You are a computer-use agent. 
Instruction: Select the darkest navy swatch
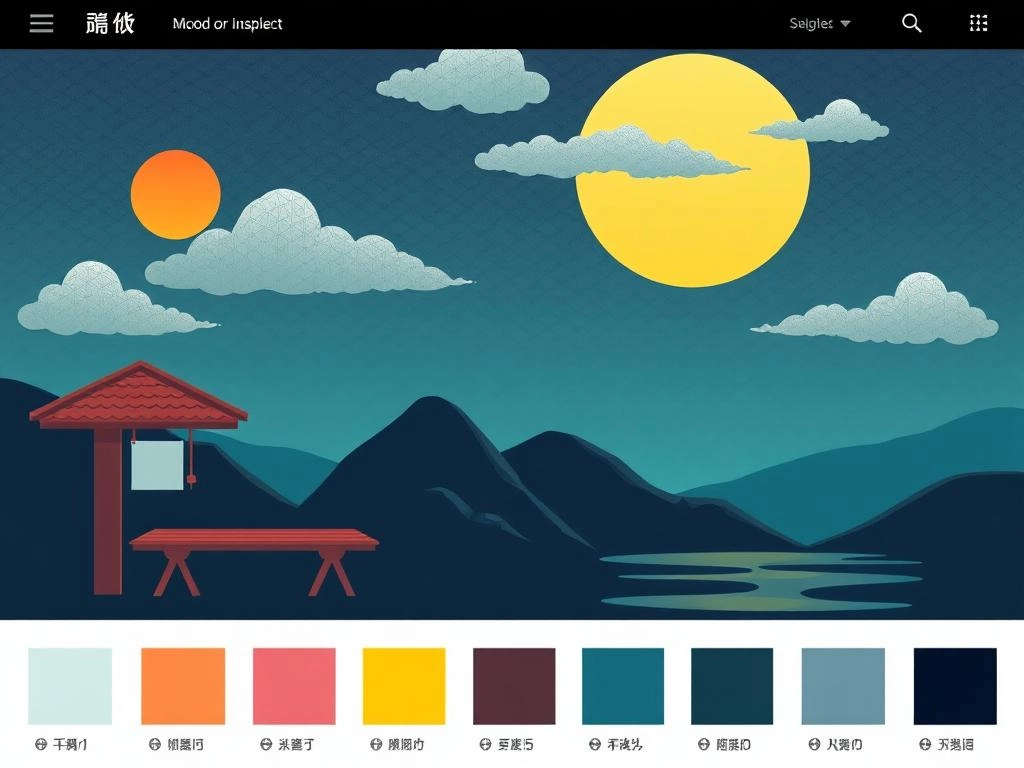coord(955,686)
